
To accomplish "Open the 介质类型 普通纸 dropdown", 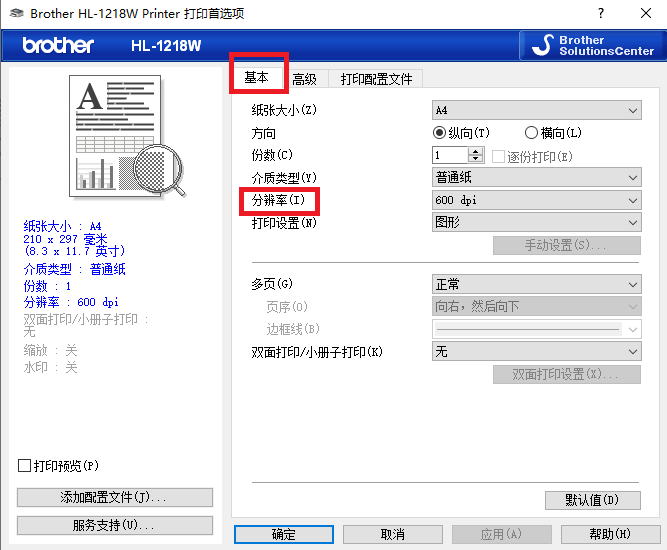I will click(536, 177).
